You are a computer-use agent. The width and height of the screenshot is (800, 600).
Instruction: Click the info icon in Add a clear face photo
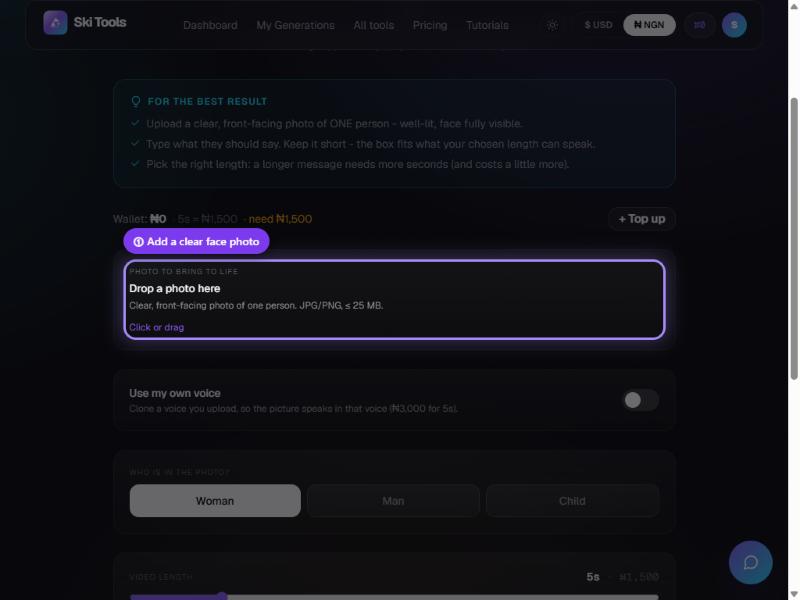point(138,242)
